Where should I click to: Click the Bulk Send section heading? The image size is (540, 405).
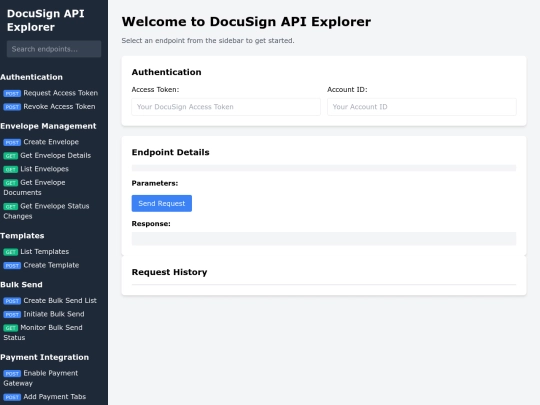(21, 285)
